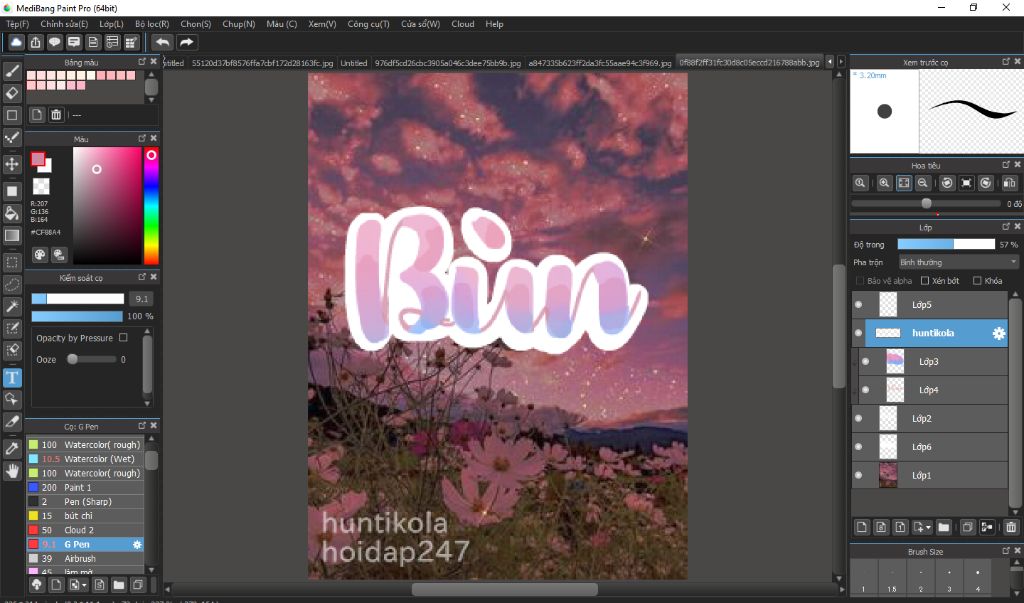Click the transparent color swatch
The height and width of the screenshot is (603, 1024).
click(41, 187)
